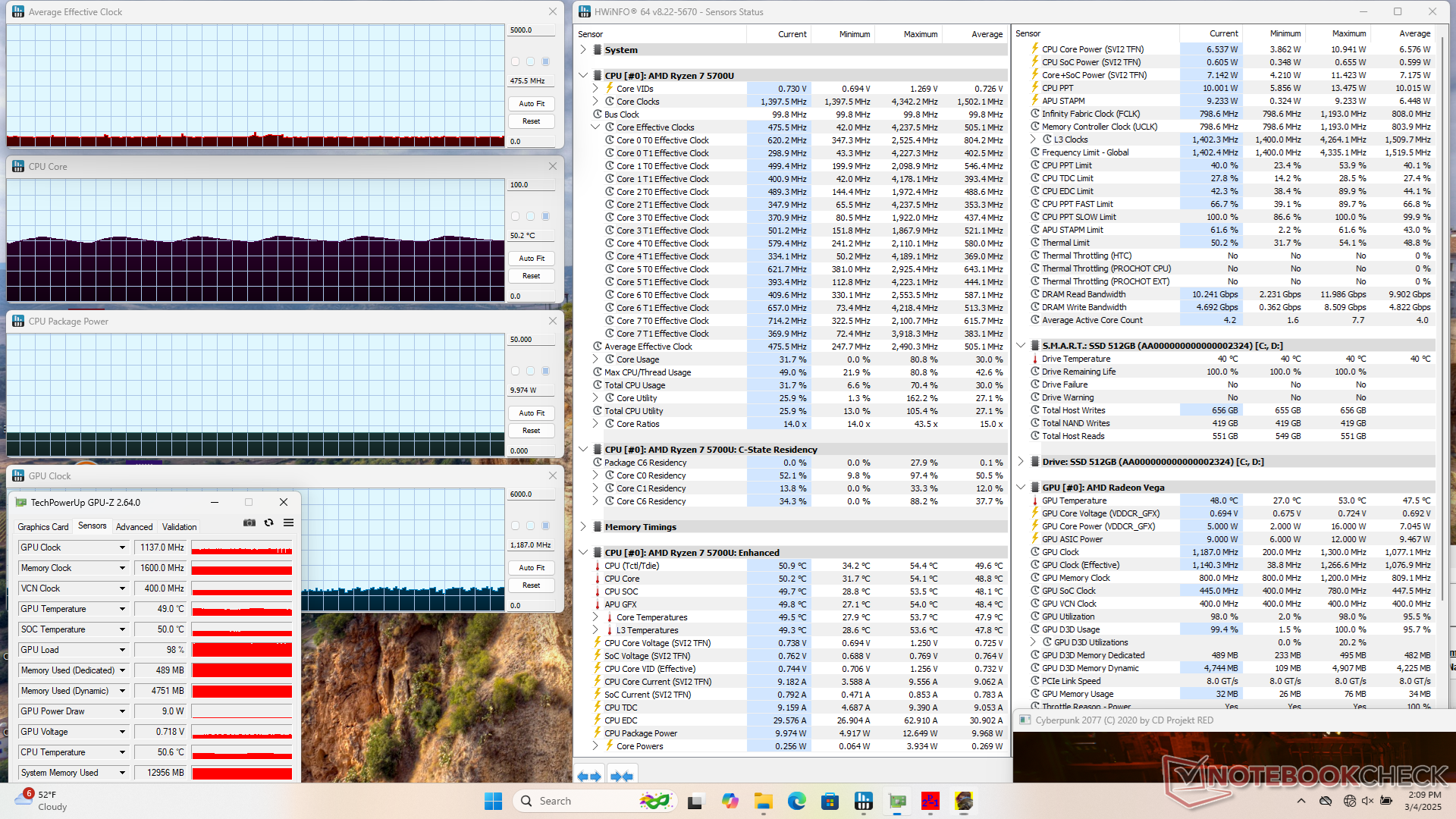Click search highlight mask icon in taskbar

coord(655,801)
